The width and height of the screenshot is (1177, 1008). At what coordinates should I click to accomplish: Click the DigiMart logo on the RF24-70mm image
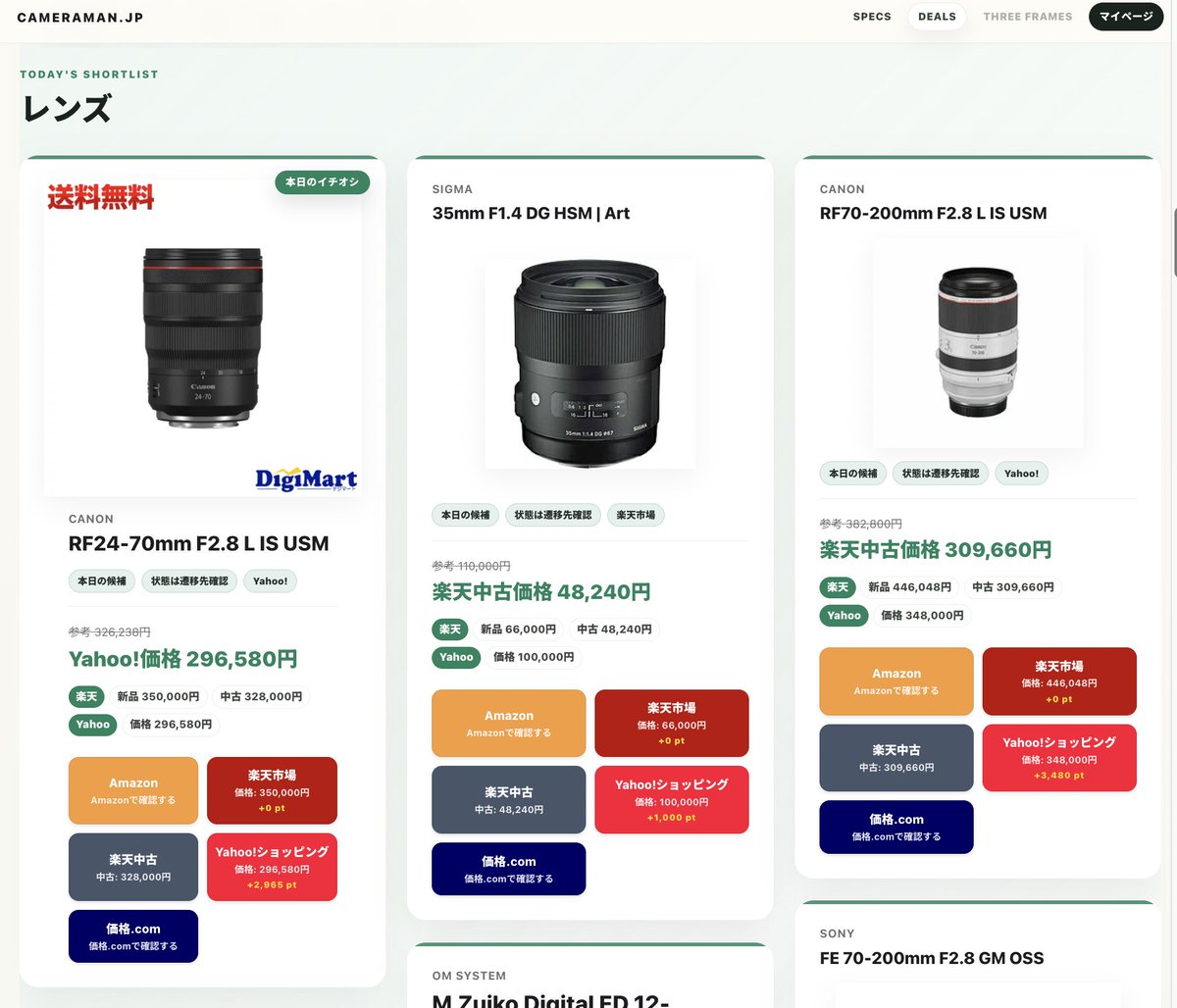click(x=306, y=479)
